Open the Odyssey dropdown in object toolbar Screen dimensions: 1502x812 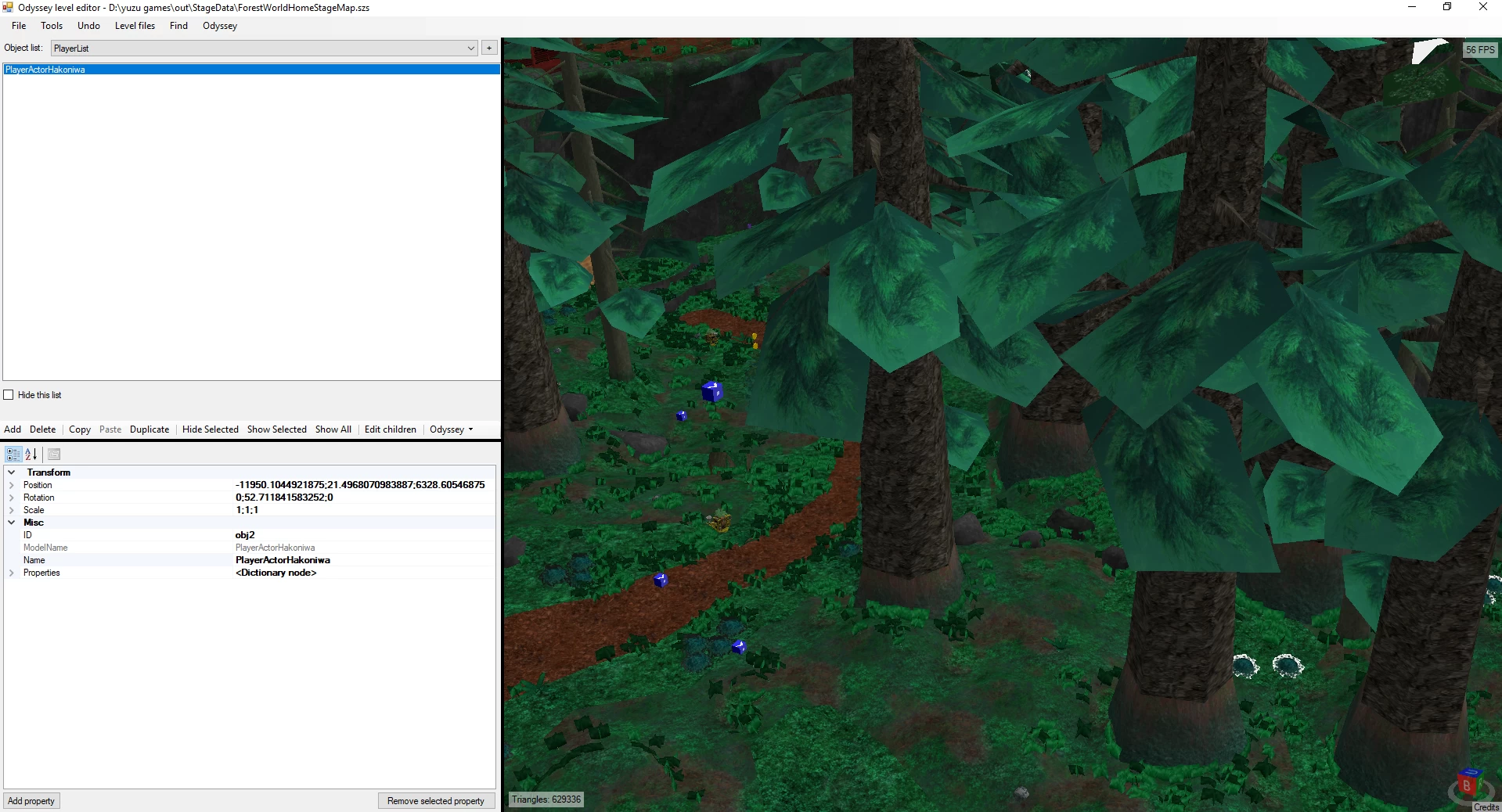click(451, 429)
